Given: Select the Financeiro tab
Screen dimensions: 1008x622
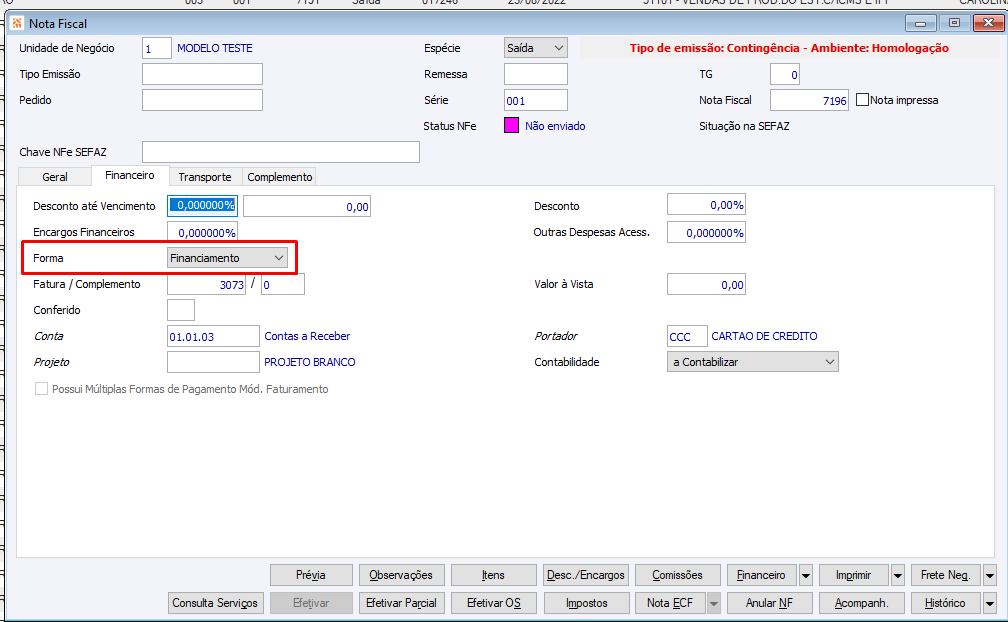Looking at the screenshot, I should (x=130, y=175).
